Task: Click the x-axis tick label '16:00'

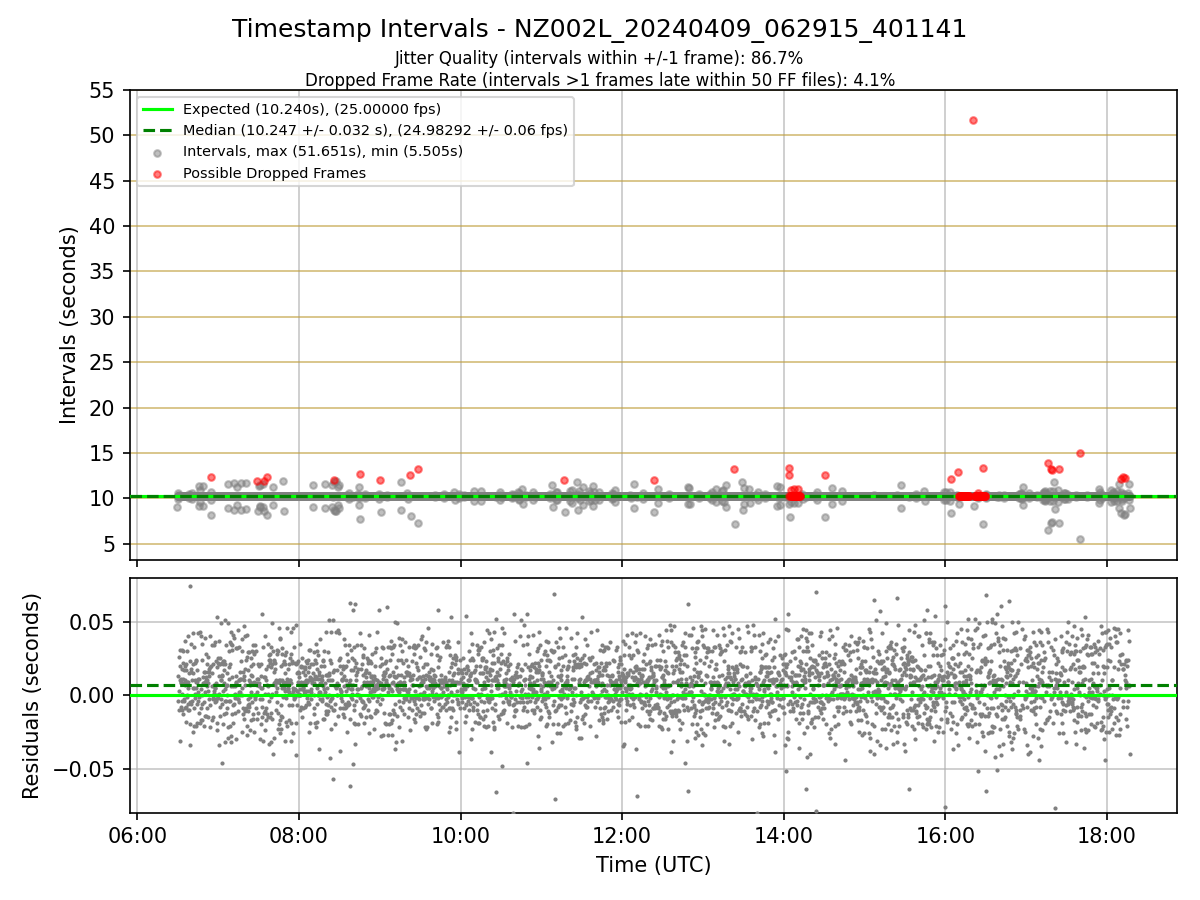Action: [945, 834]
